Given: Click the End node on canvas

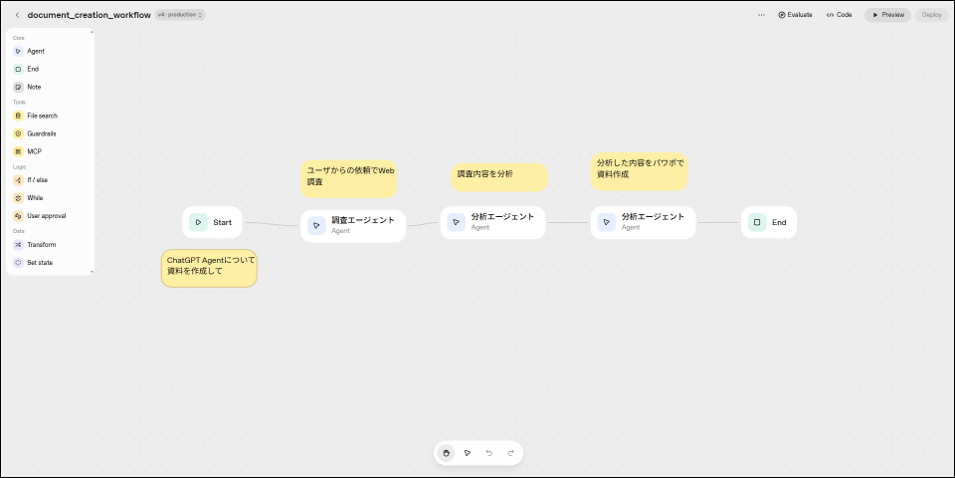Looking at the screenshot, I should point(768,222).
